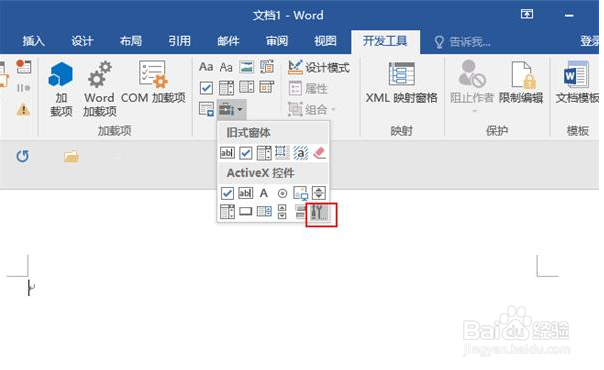Insert legacy check box form field

[x=246, y=153]
